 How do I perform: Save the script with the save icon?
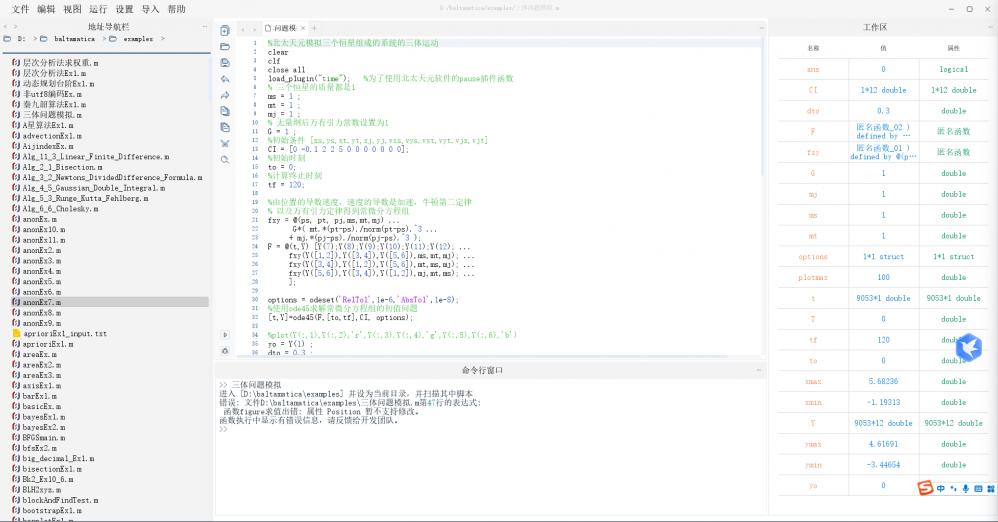[x=225, y=62]
